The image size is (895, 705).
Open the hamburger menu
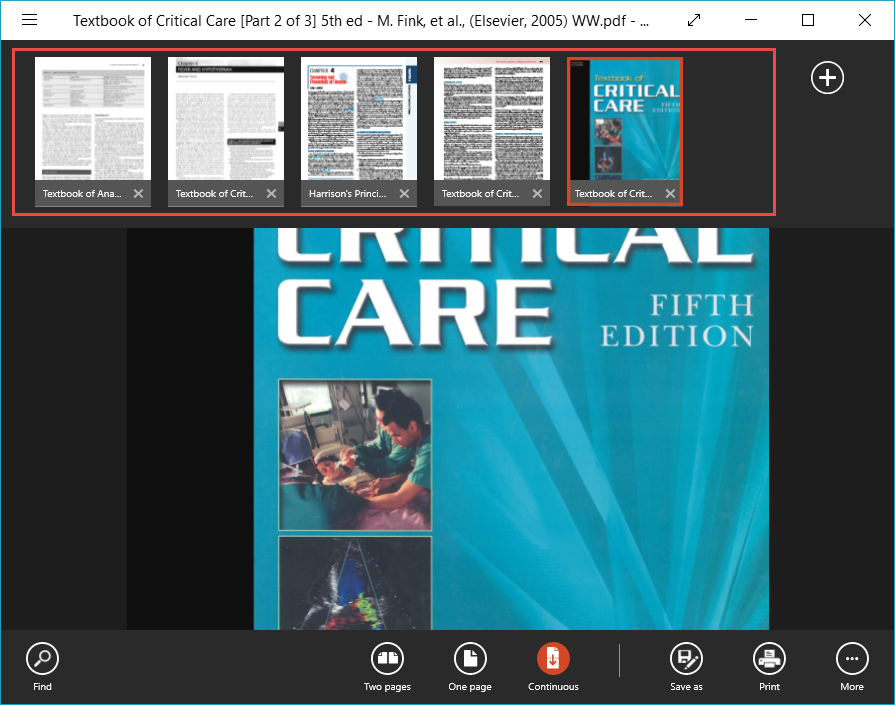pos(30,21)
